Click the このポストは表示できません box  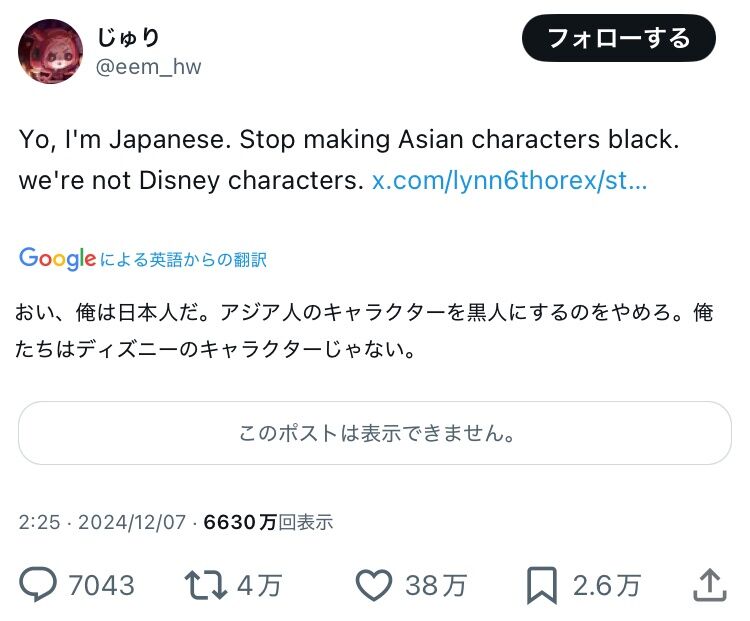375,433
